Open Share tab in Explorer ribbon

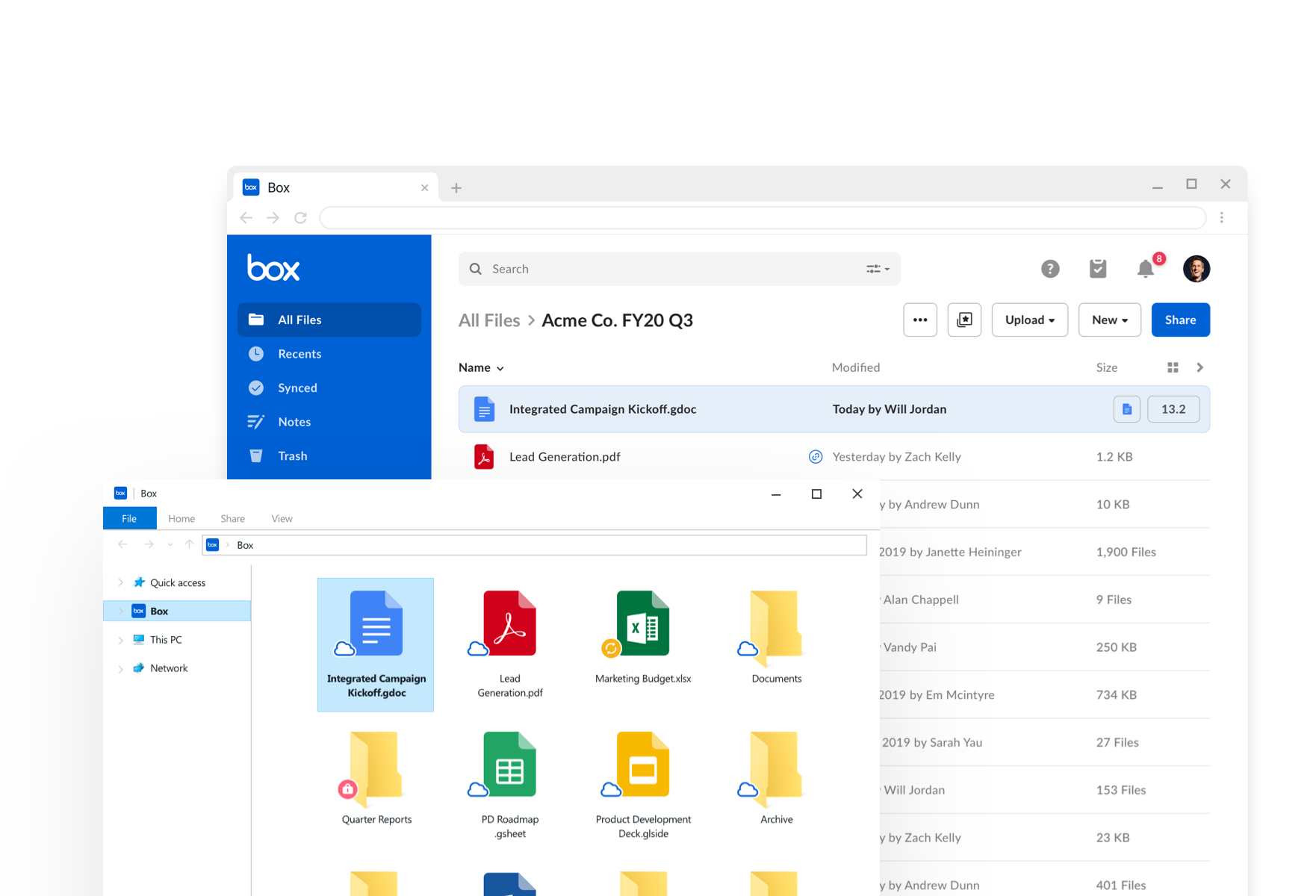(233, 518)
